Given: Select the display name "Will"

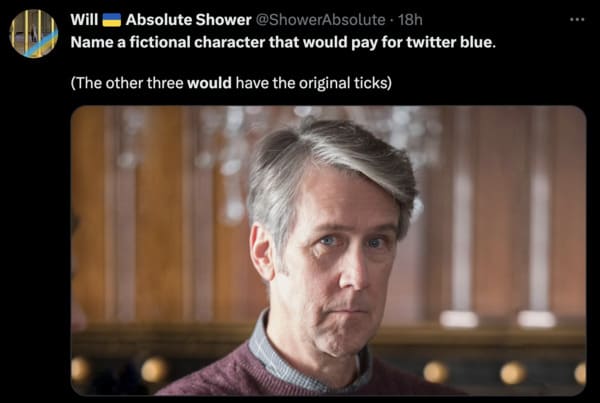Looking at the screenshot, I should [84, 20].
